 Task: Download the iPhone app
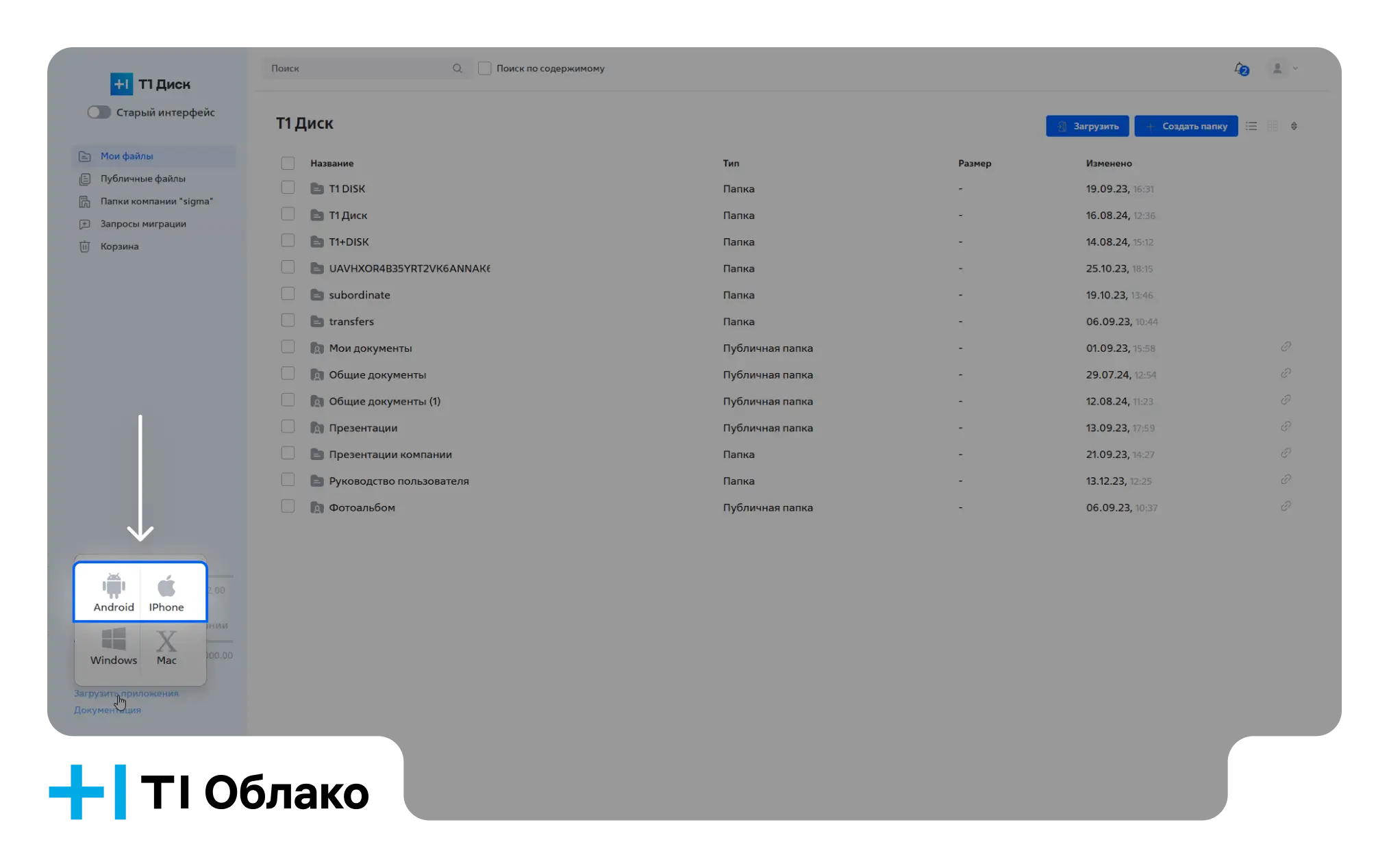click(166, 592)
